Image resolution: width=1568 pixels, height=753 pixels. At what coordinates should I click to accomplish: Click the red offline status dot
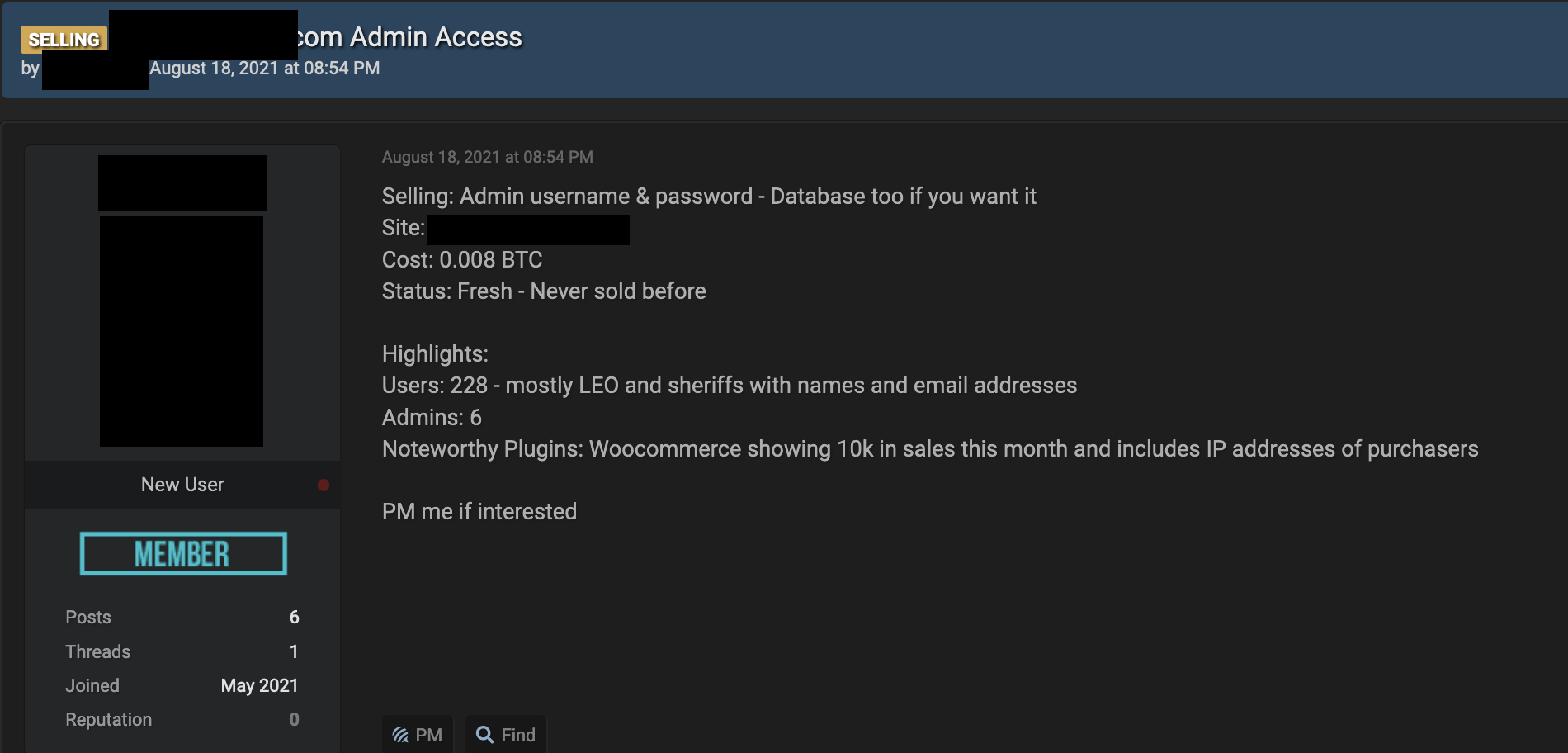[x=324, y=485]
